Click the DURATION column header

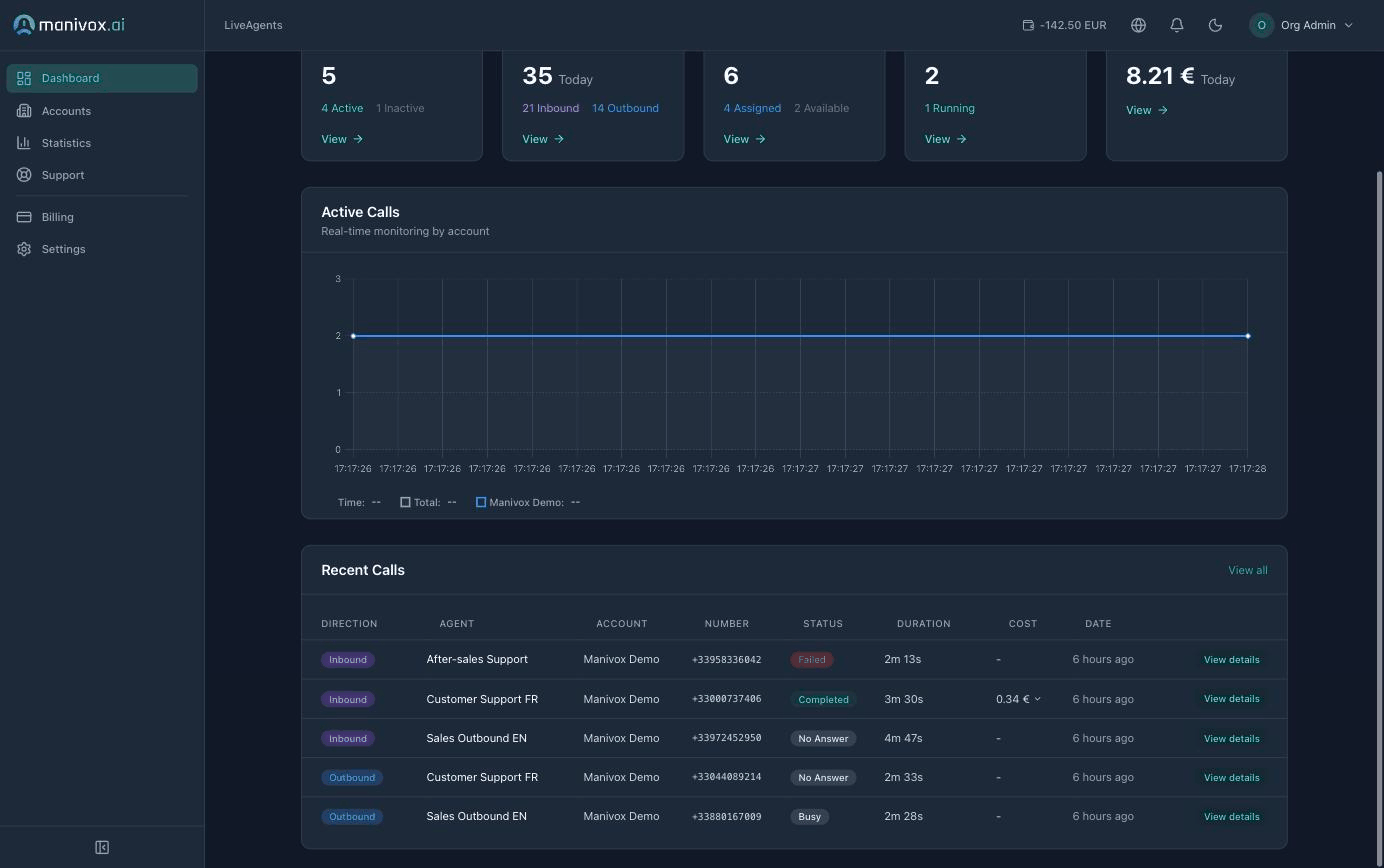[923, 623]
